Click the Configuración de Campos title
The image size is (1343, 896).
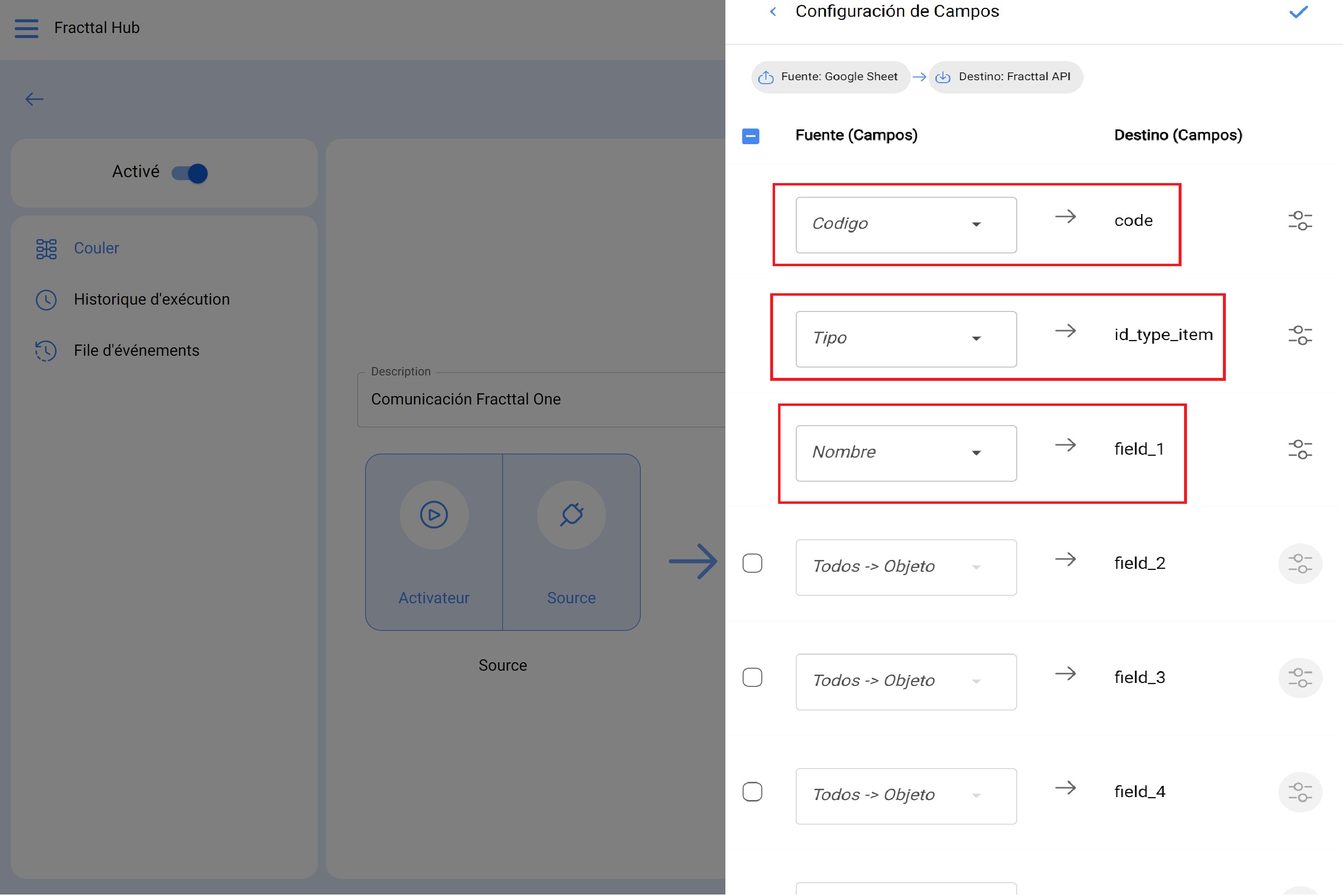coord(897,11)
